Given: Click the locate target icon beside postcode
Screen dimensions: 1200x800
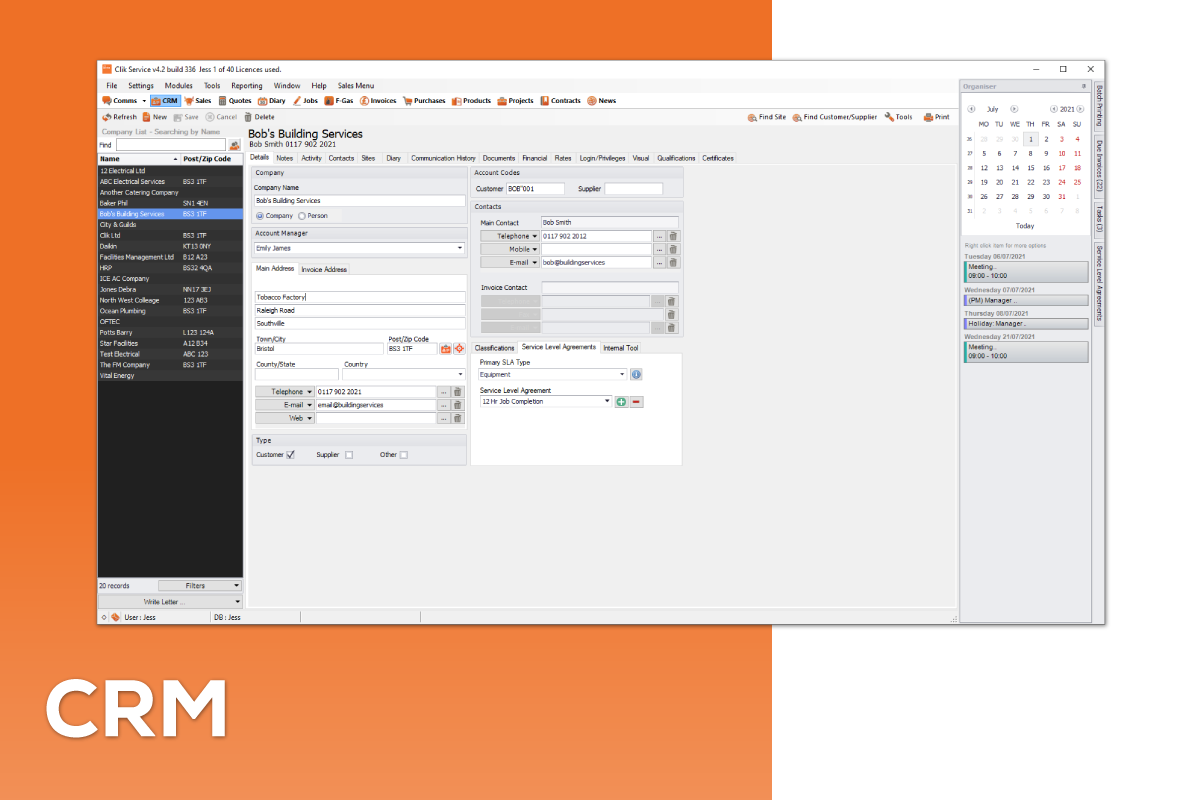Looking at the screenshot, I should [460, 349].
